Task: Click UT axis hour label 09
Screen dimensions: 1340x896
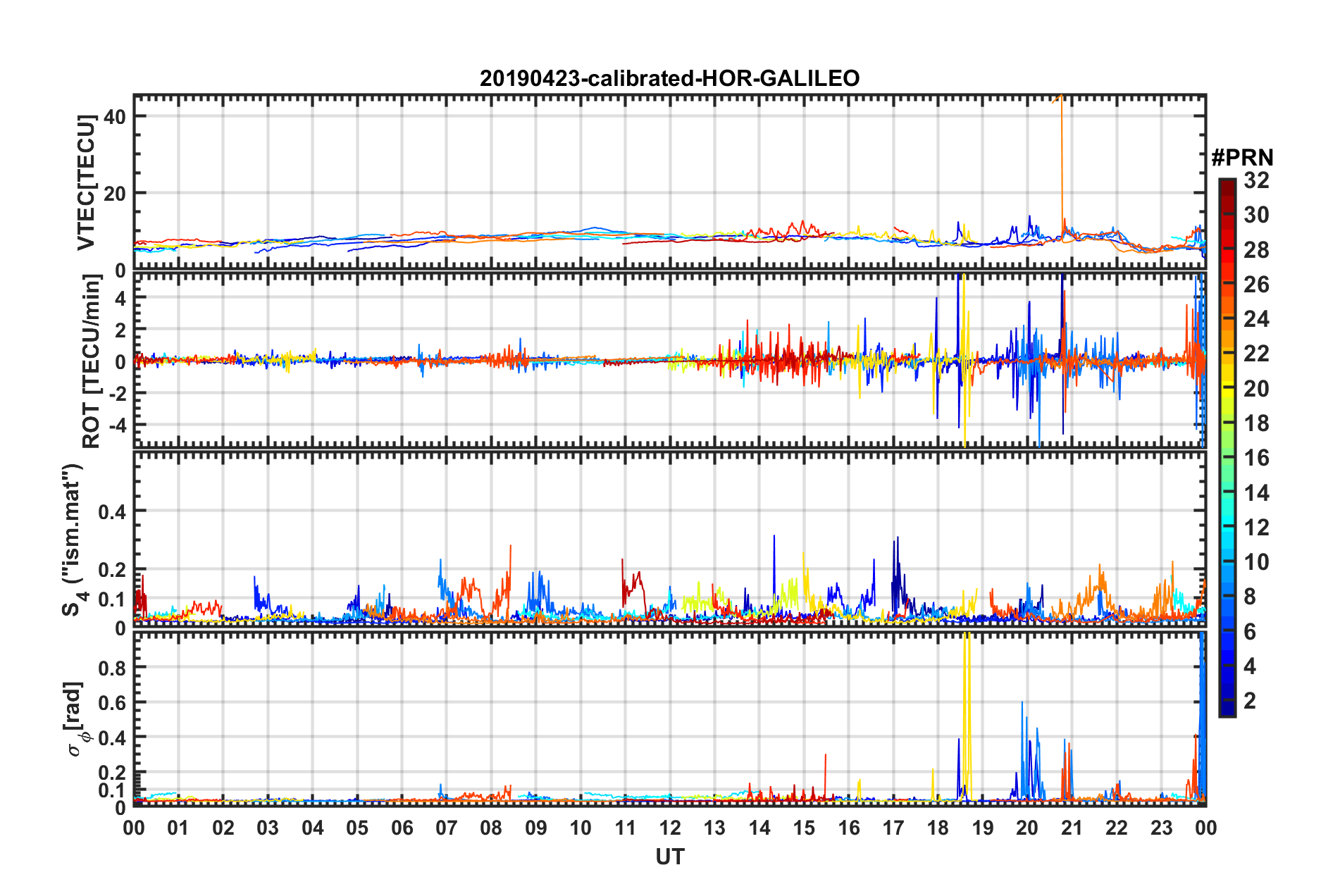Action: [536, 828]
